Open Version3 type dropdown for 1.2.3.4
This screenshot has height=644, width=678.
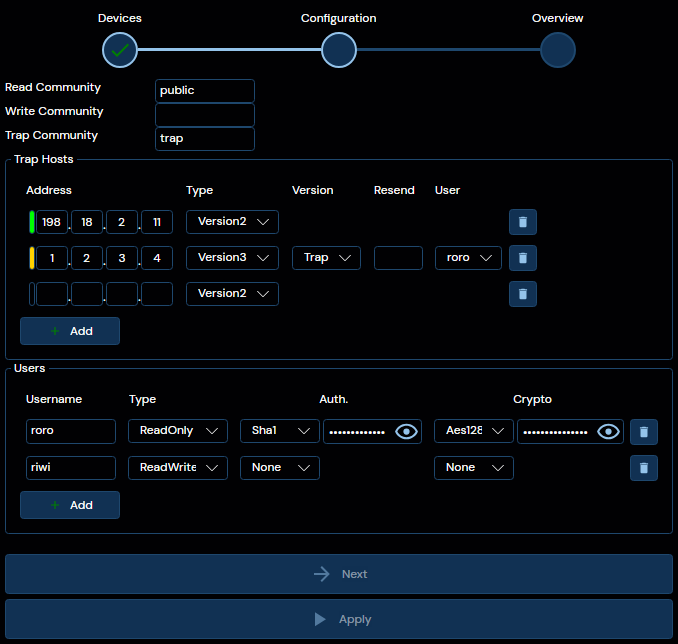click(x=232, y=258)
